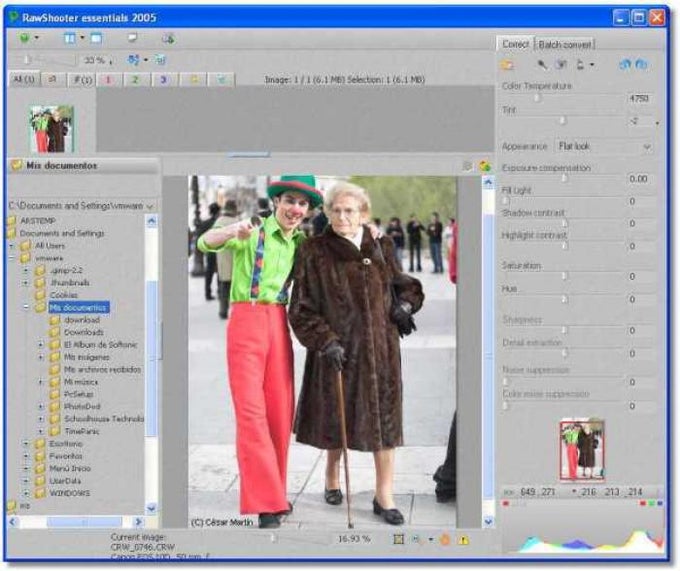Adjust the Noise suppression slider
Viewport: 680px width, 571px height.
[x=506, y=382]
